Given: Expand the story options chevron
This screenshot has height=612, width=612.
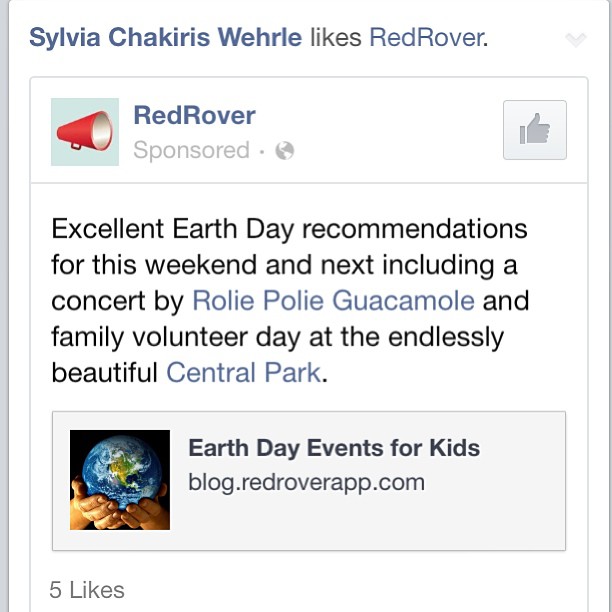Looking at the screenshot, I should point(576,39).
